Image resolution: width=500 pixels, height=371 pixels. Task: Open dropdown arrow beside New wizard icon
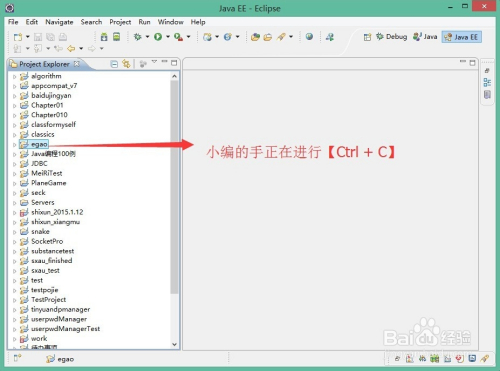point(28,37)
